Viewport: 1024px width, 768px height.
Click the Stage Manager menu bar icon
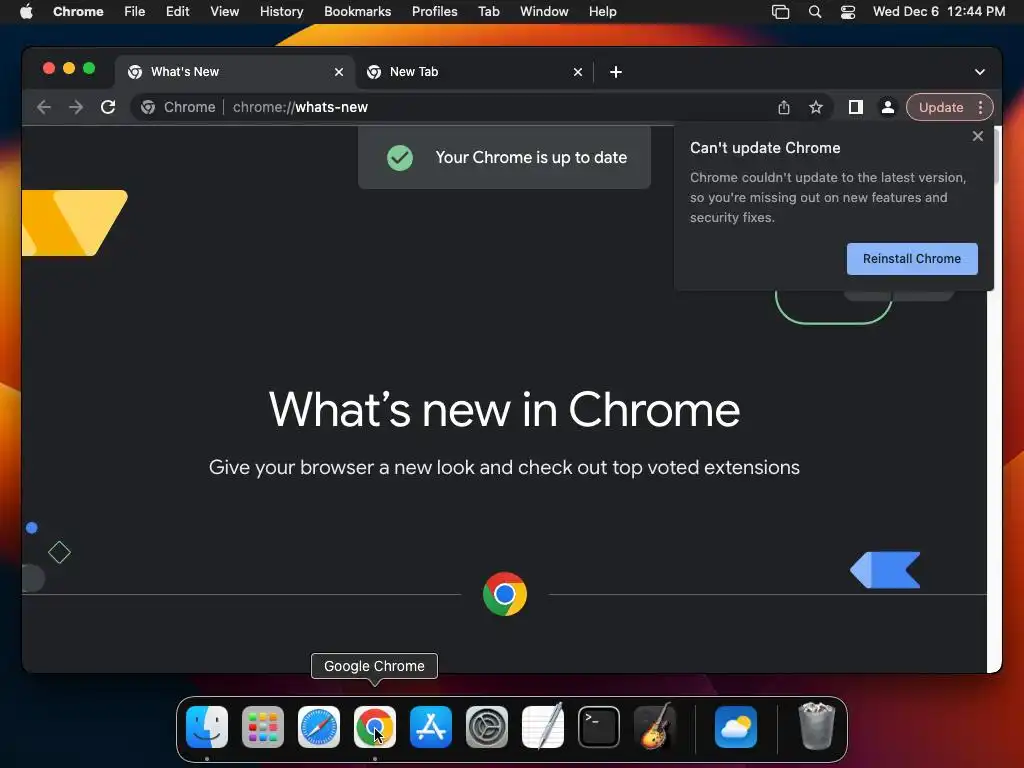780,12
